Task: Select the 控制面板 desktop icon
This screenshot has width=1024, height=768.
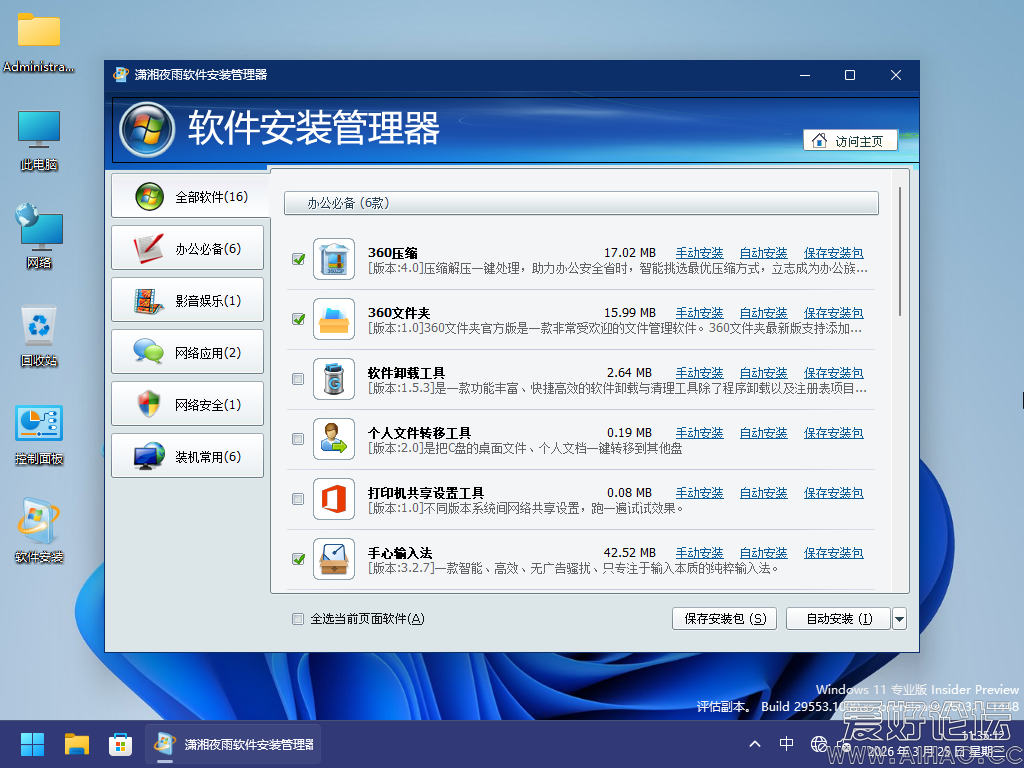Action: pos(39,435)
